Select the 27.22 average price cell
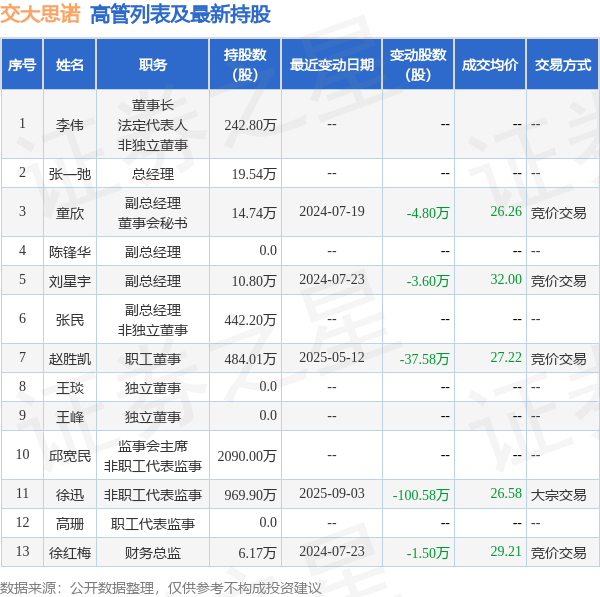The height and width of the screenshot is (597, 600). tap(506, 357)
